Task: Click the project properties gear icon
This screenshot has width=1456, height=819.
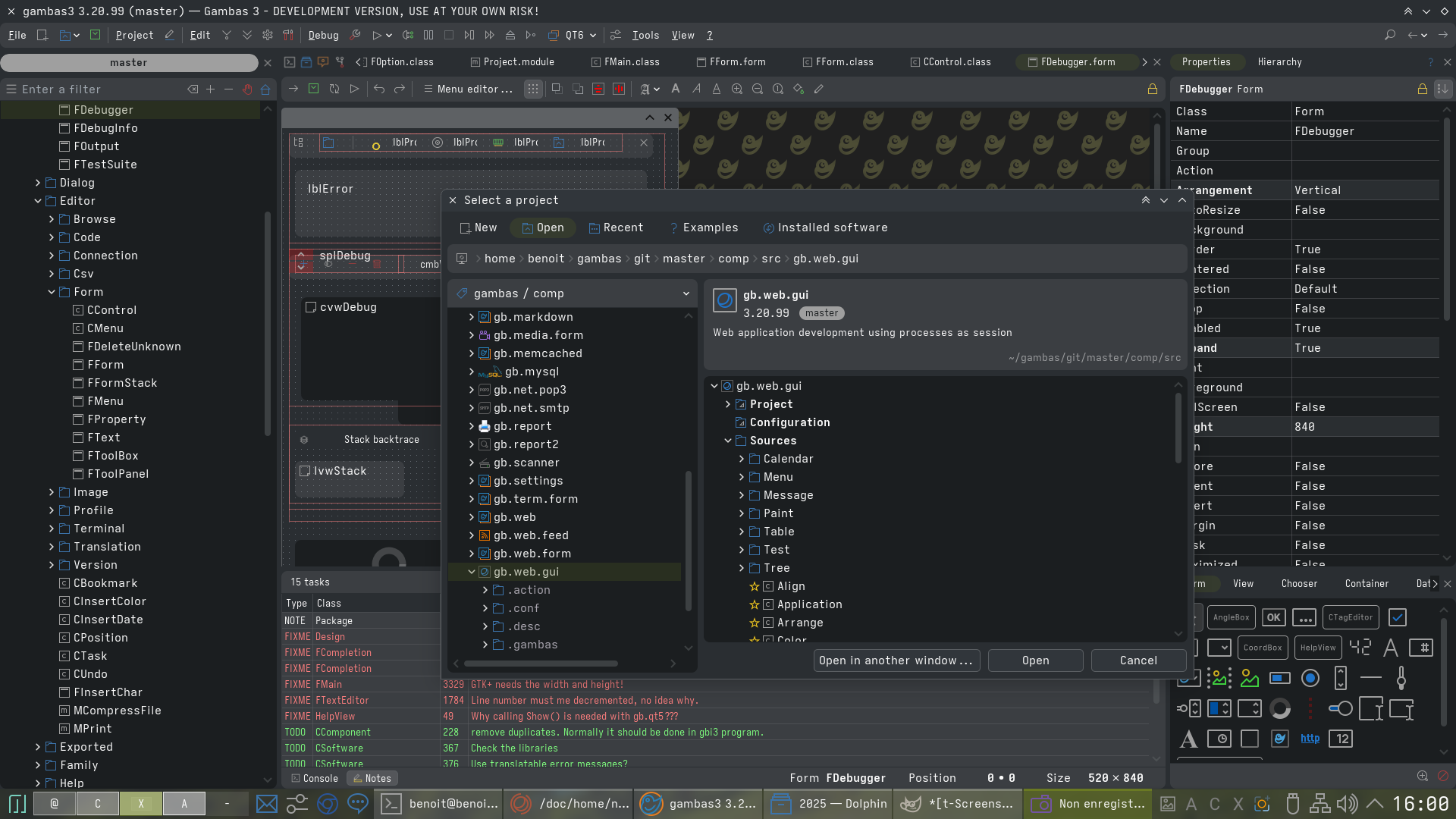Action: [268, 36]
